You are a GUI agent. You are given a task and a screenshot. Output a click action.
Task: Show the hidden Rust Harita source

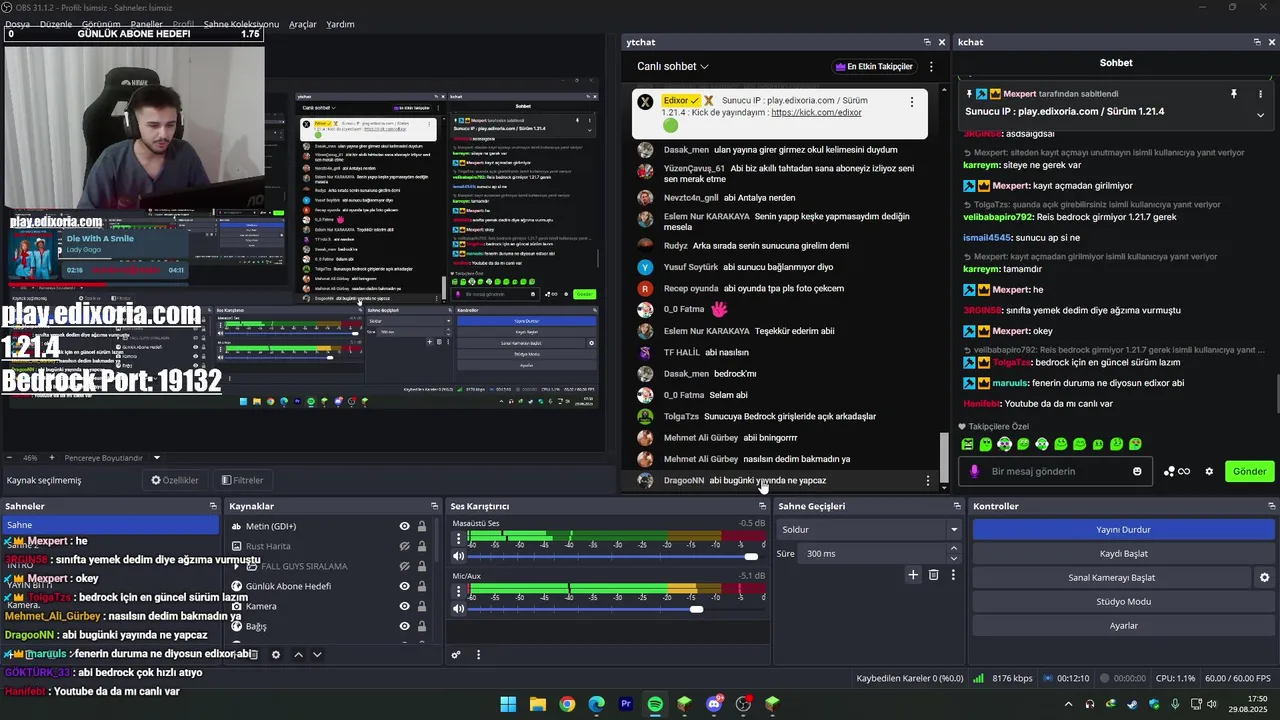pos(404,546)
